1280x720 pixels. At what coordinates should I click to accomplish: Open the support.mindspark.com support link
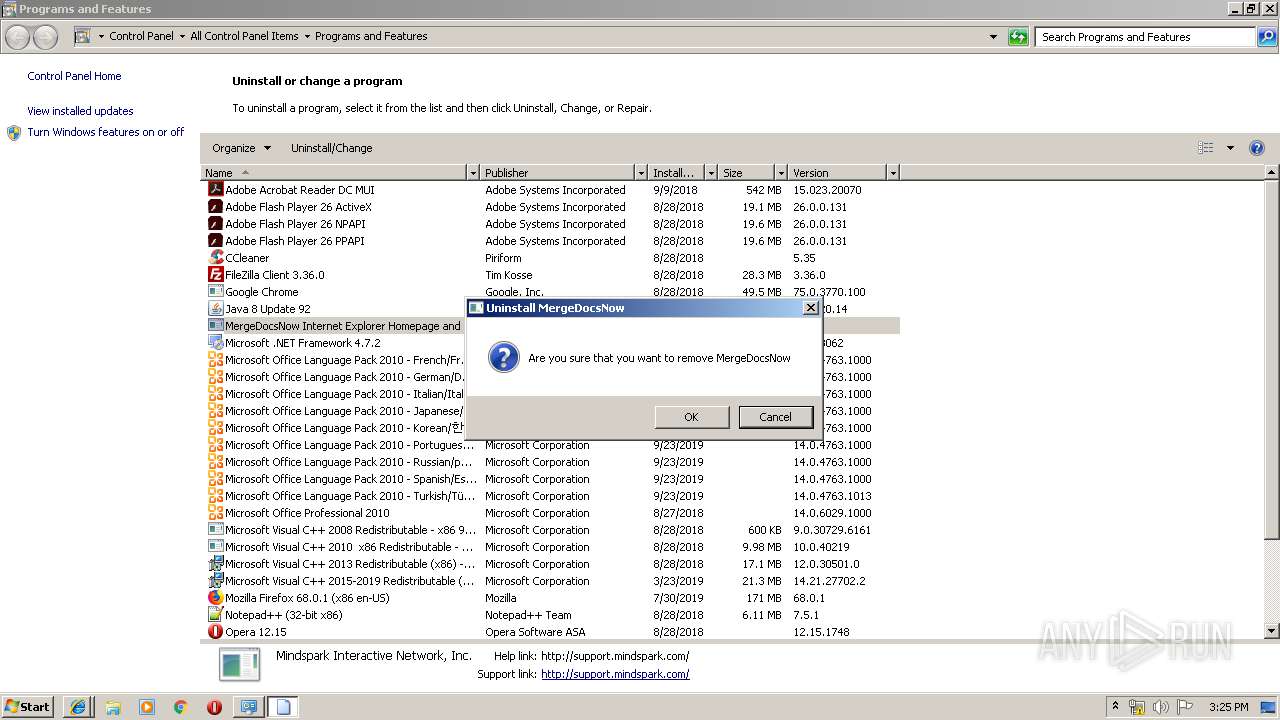[615, 674]
